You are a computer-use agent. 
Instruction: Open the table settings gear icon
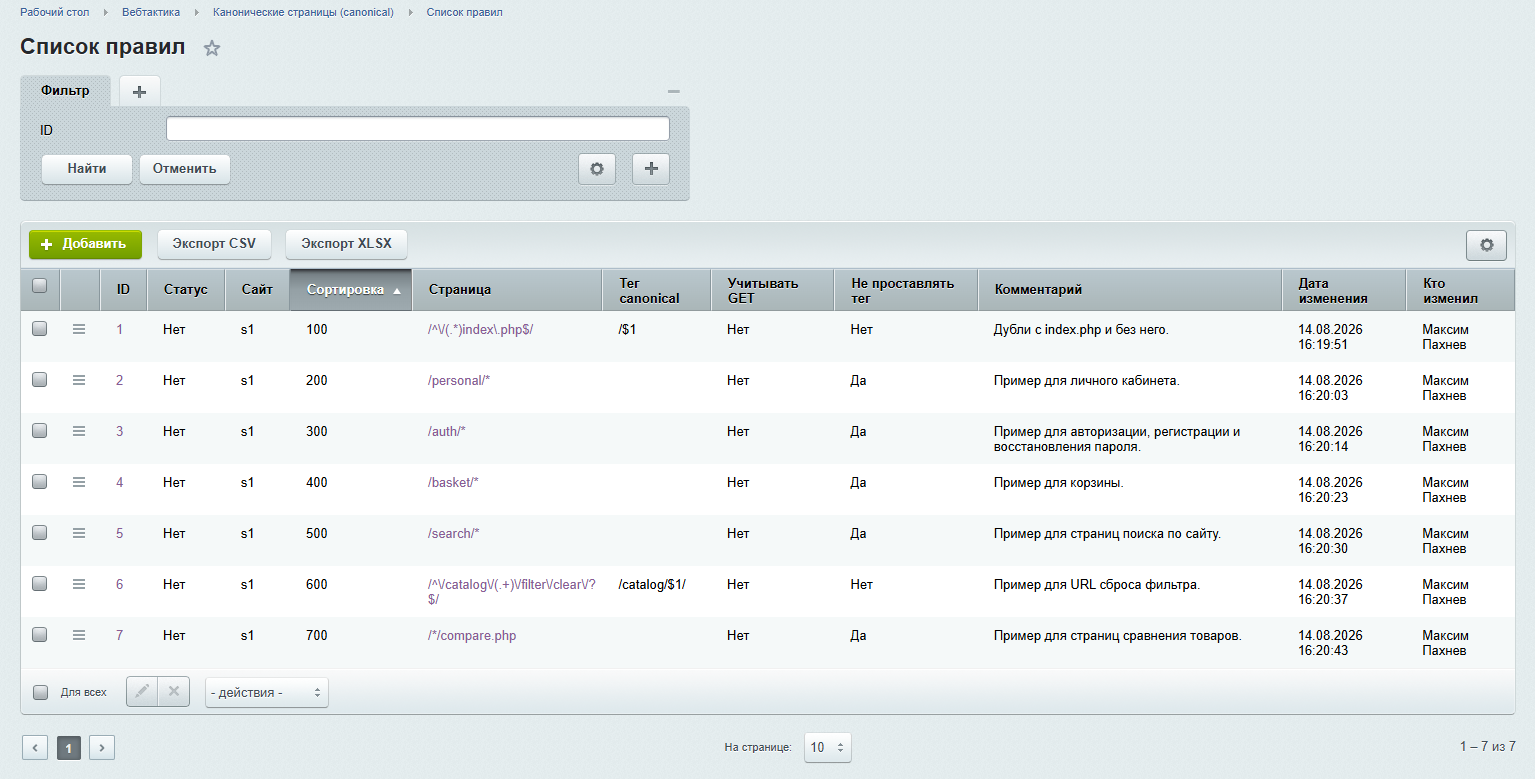coord(1486,245)
